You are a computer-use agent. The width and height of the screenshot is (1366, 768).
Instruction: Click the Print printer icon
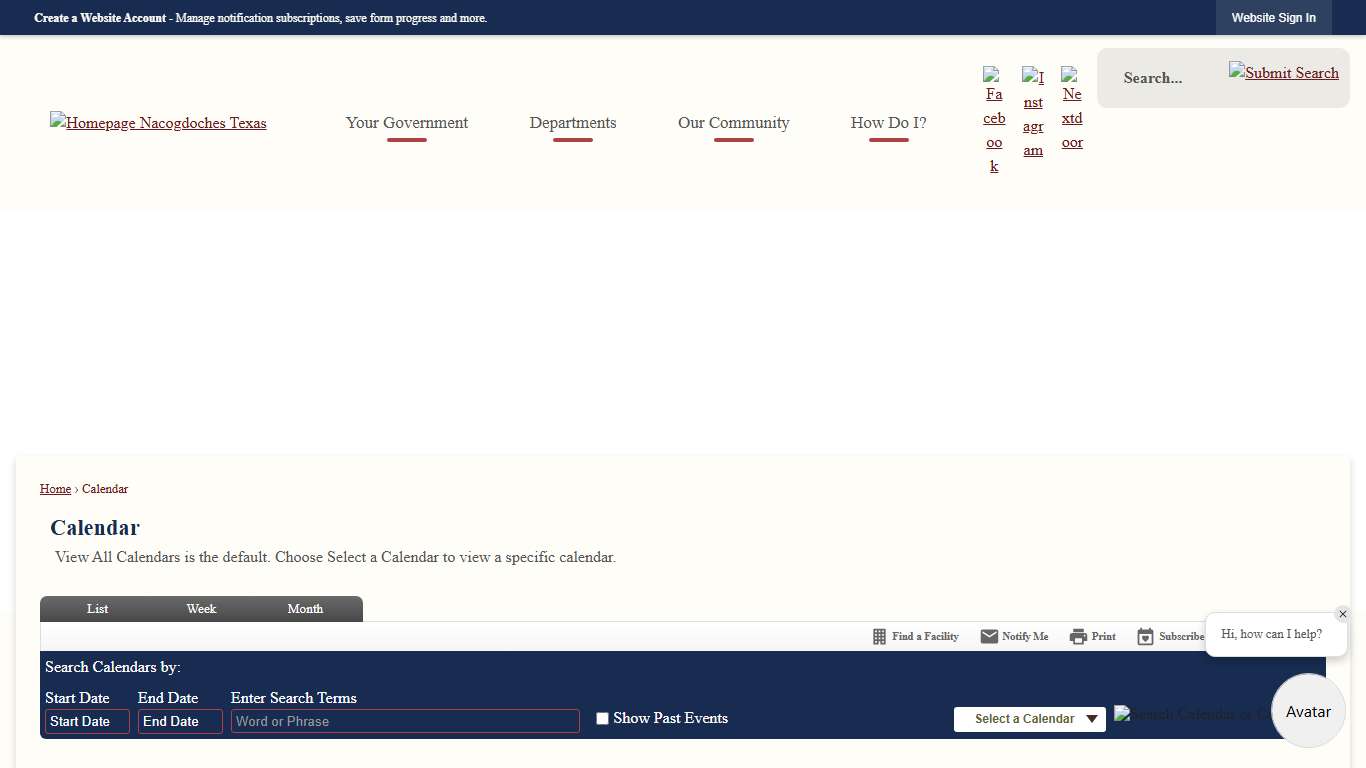(1078, 637)
